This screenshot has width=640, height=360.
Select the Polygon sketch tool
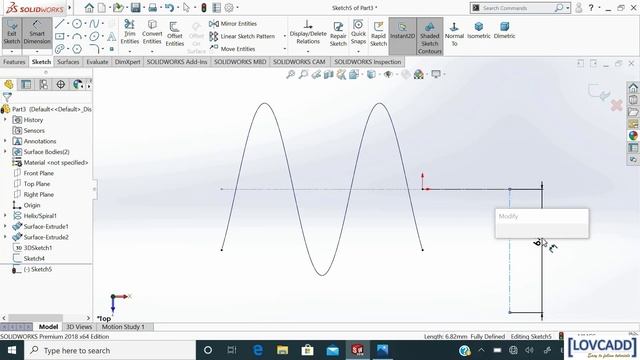point(77,49)
